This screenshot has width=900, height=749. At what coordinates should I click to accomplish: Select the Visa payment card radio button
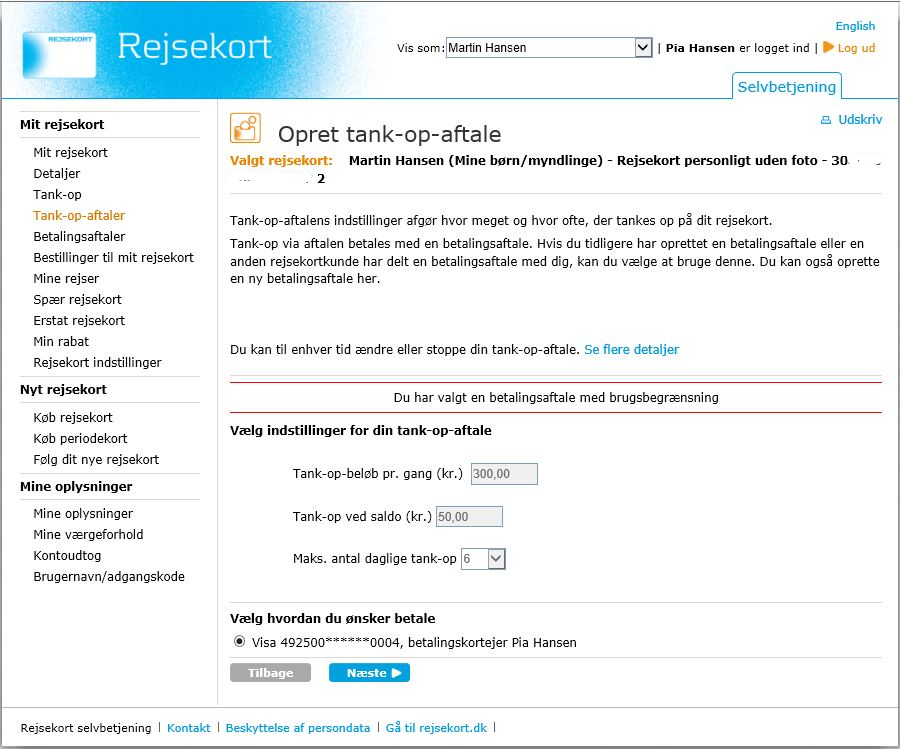(239, 642)
